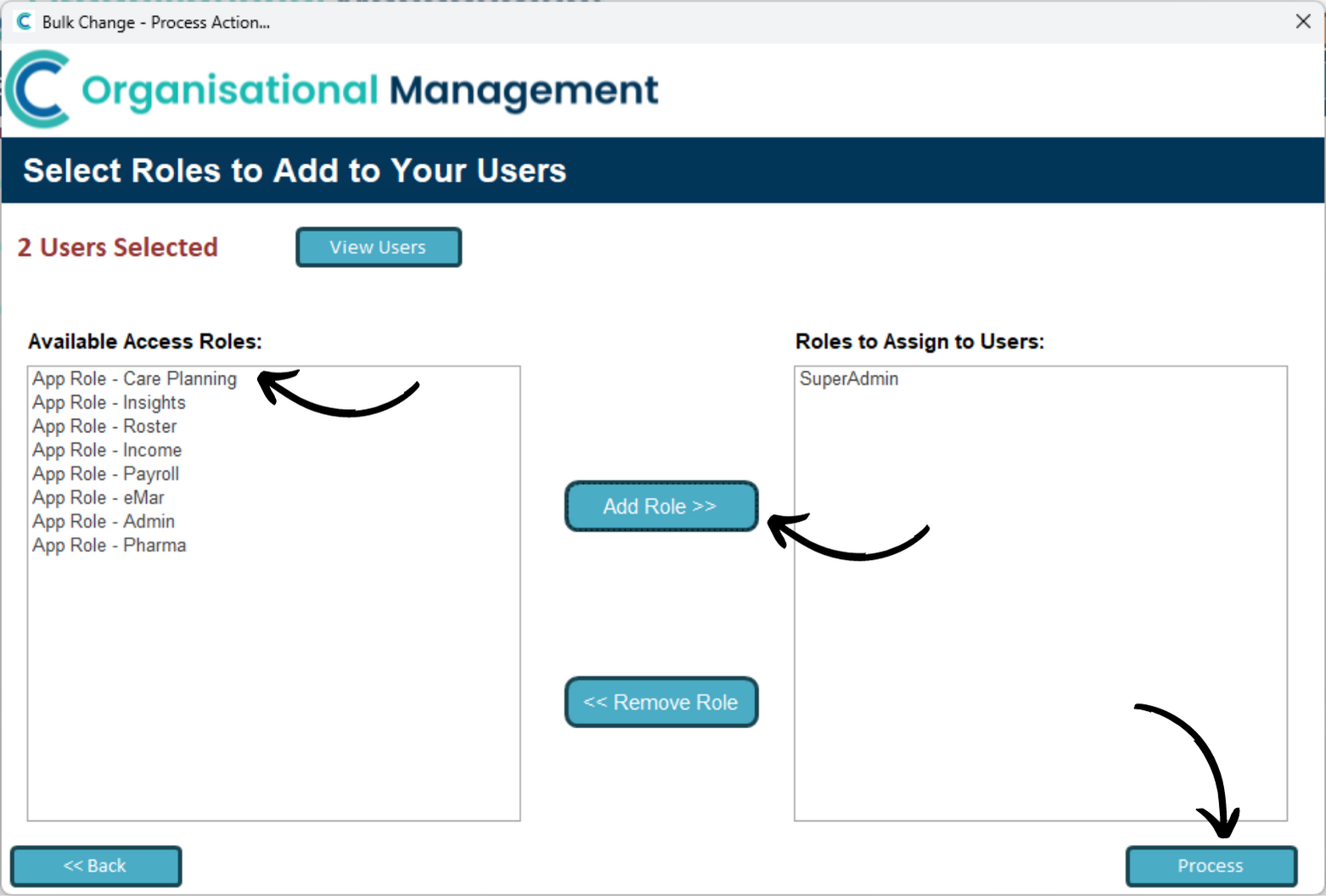This screenshot has width=1326, height=896.
Task: Click the 2 Users Selected label
Action: tap(118, 247)
